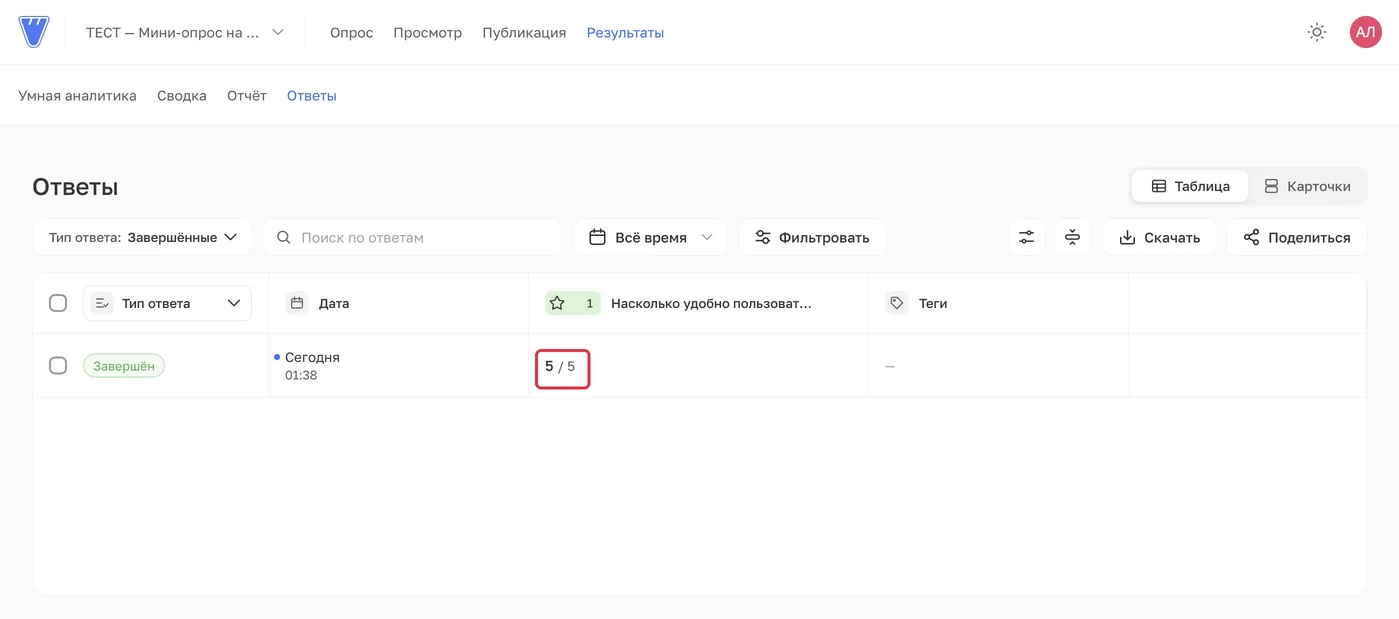The width and height of the screenshot is (1399, 619).
Task: Click the tag icon in Теги column
Action: [896, 303]
